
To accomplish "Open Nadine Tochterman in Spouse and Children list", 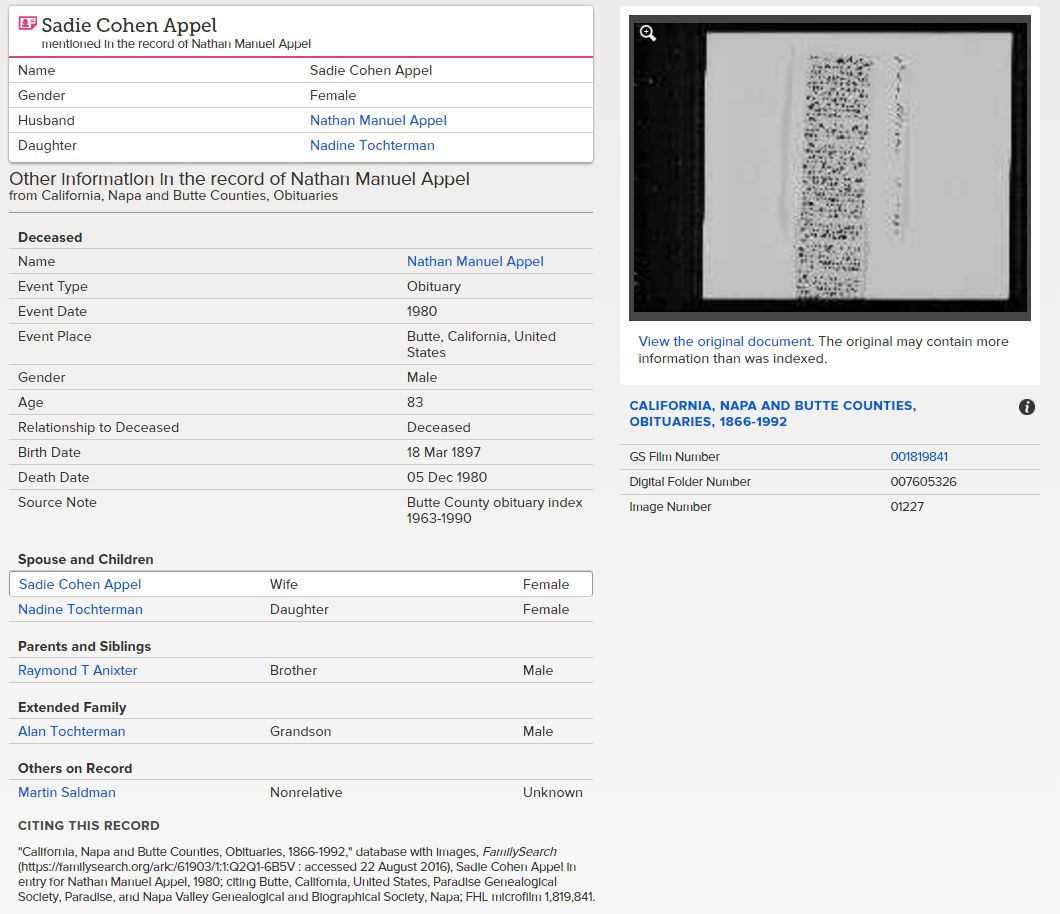I will coord(80,610).
